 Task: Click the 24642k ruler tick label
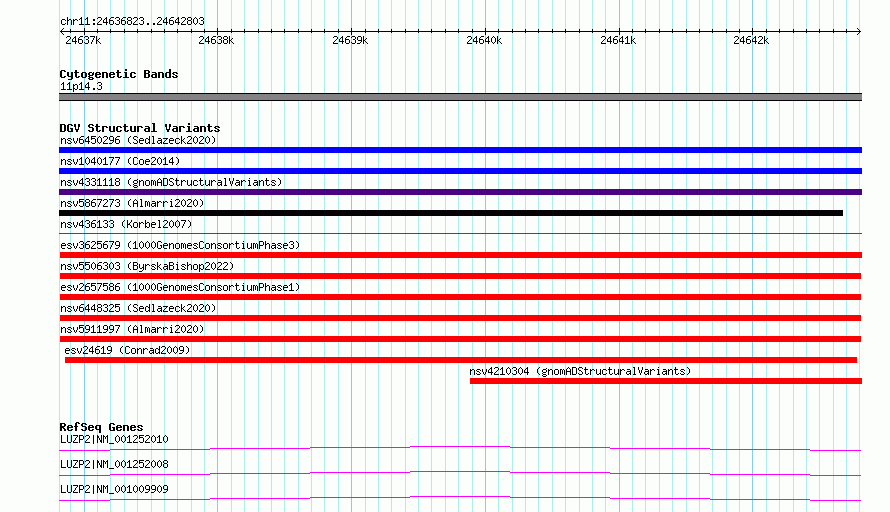(751, 41)
